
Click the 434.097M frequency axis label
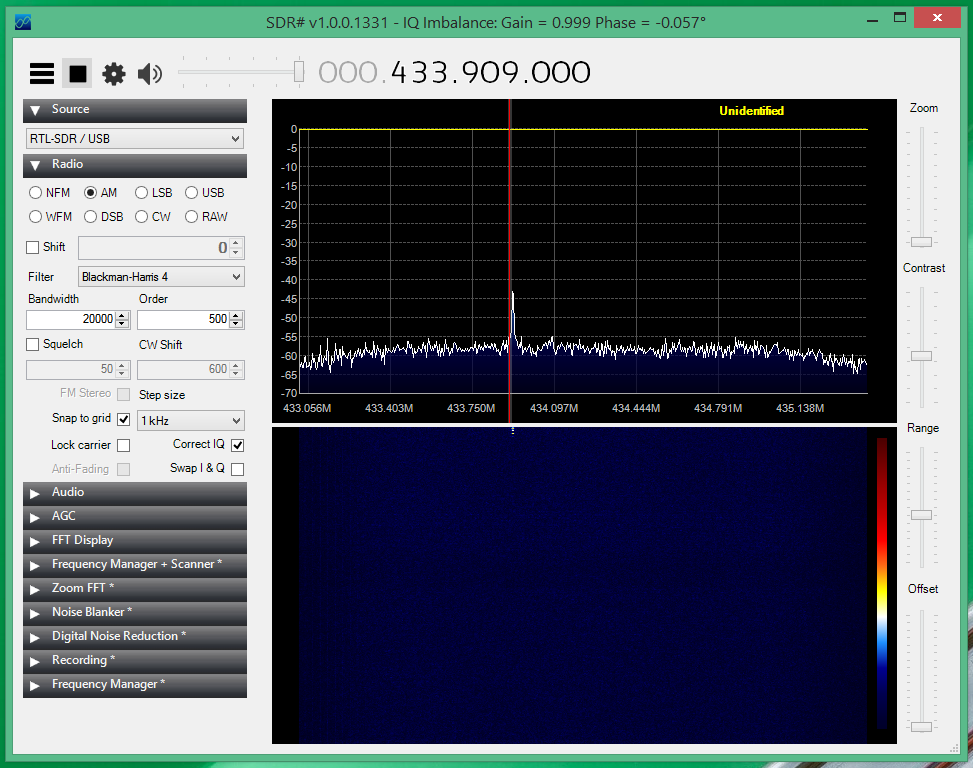pos(554,408)
